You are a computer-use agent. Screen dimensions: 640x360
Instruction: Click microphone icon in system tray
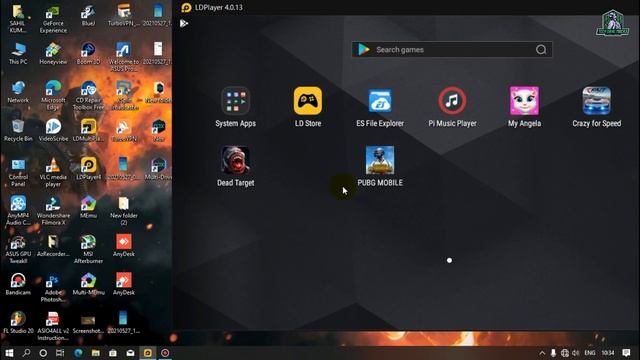click(x=553, y=353)
